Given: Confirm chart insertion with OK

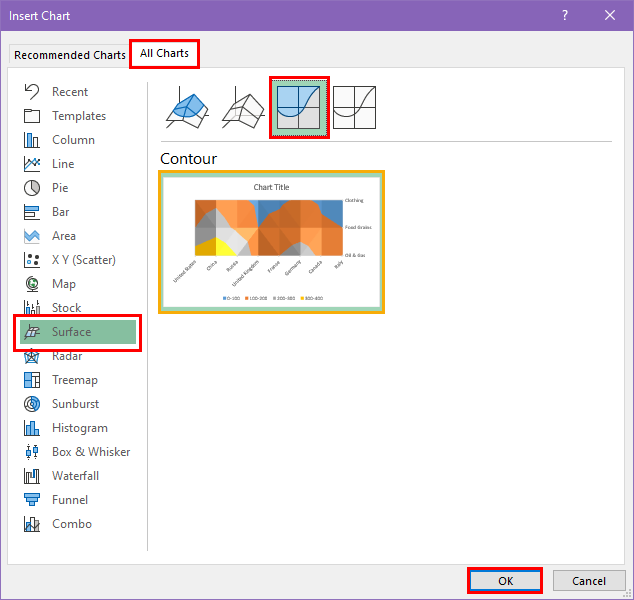Looking at the screenshot, I should pyautogui.click(x=505, y=581).
